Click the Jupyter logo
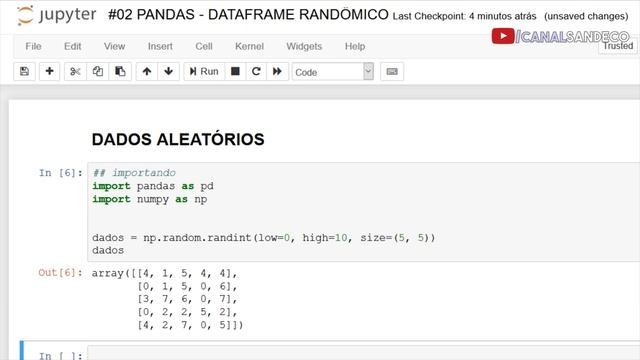Viewport: 640px width, 360px height. (x=57, y=16)
